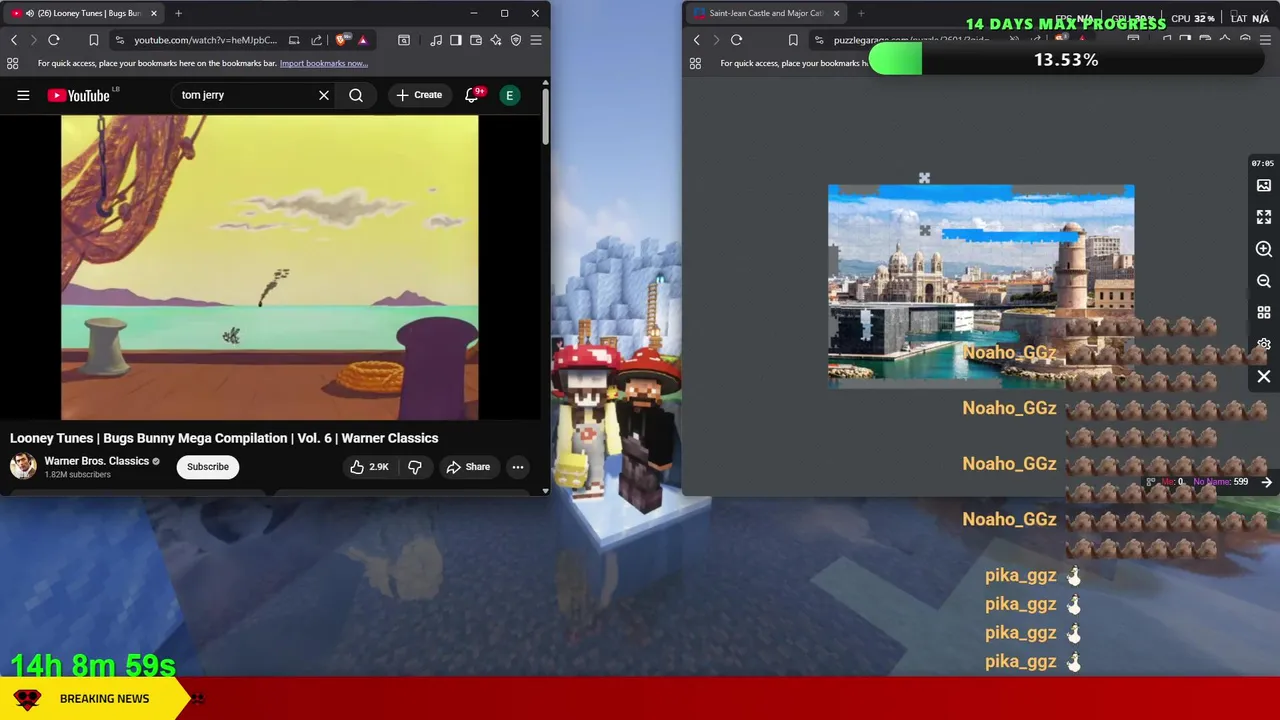Open puzzle settings gear
1280x720 pixels.
[x=1264, y=344]
